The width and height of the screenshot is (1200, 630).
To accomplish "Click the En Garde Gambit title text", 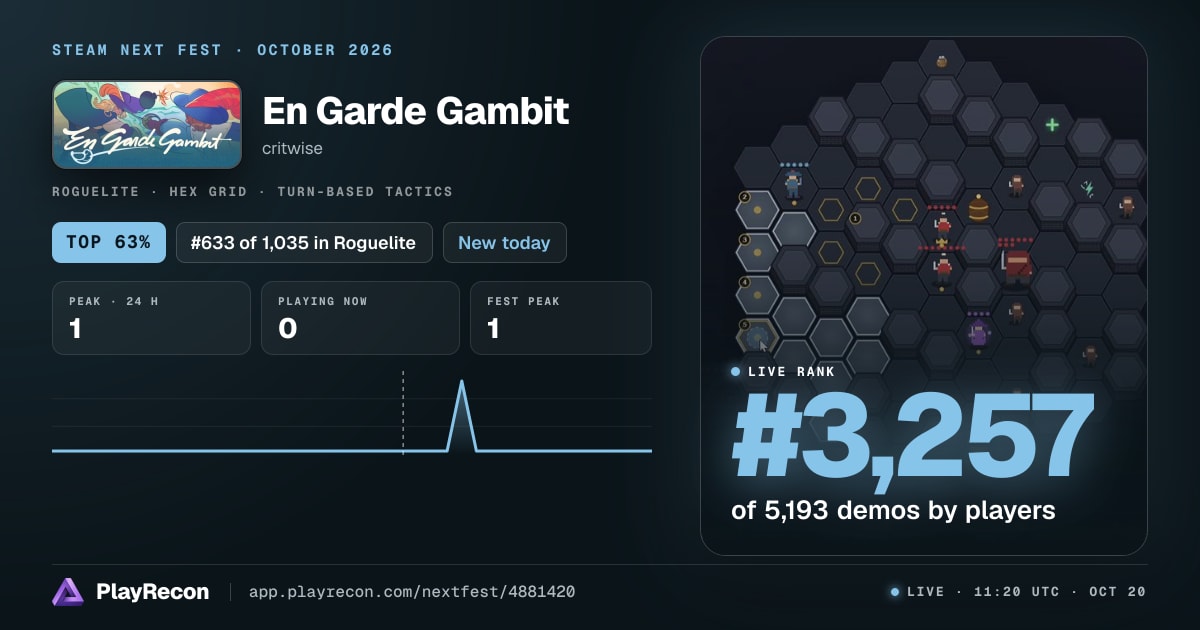I will pyautogui.click(x=415, y=110).
